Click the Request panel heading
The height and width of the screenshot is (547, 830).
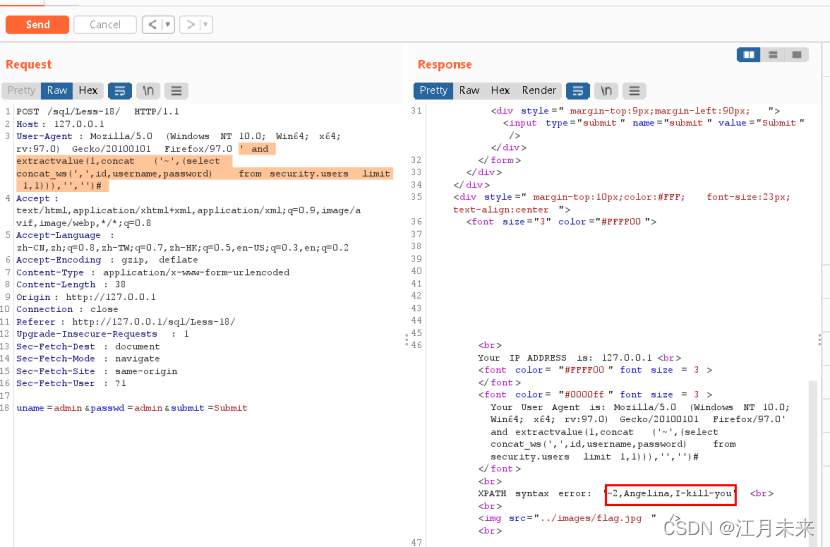(x=29, y=65)
